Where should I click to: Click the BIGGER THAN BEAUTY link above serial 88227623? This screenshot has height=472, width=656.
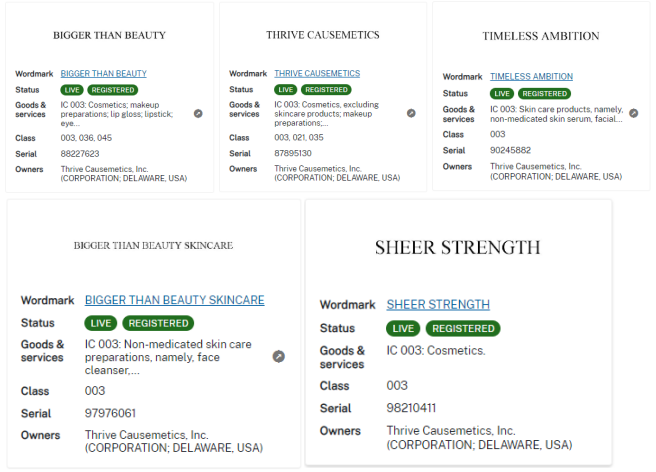[103, 73]
